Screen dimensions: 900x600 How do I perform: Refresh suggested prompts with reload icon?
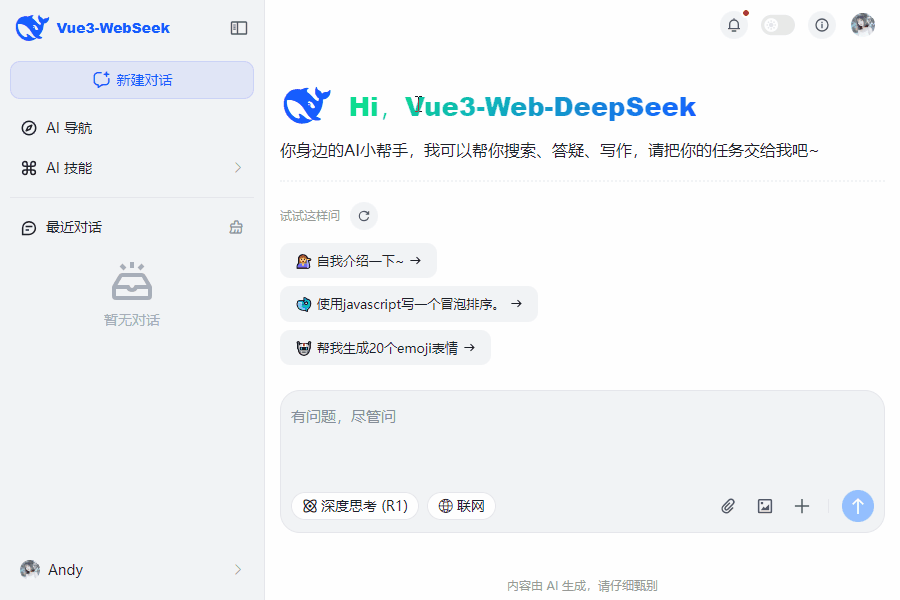(364, 216)
